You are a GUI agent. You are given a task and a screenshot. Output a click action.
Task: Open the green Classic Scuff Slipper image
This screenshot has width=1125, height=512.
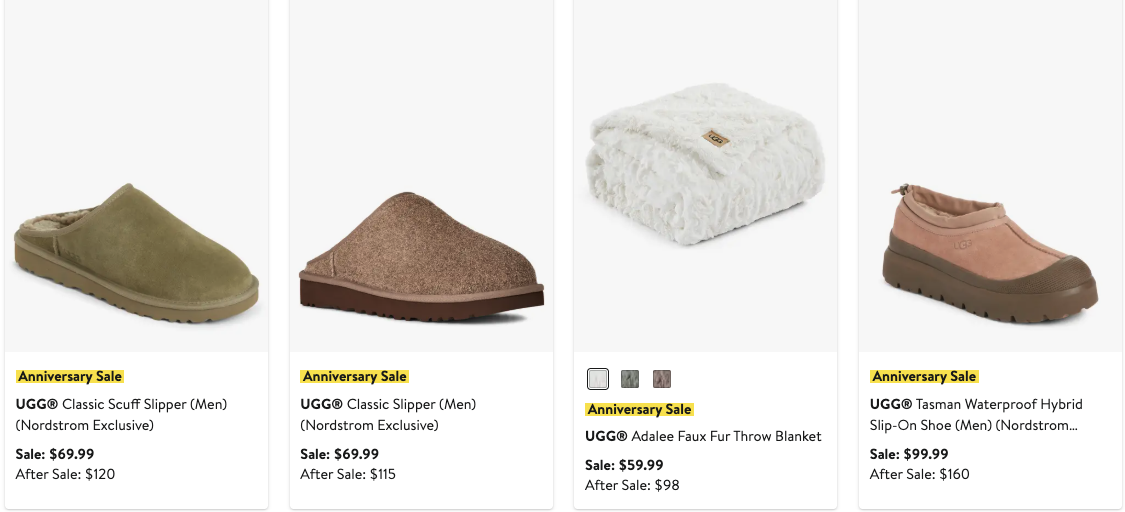point(137,250)
